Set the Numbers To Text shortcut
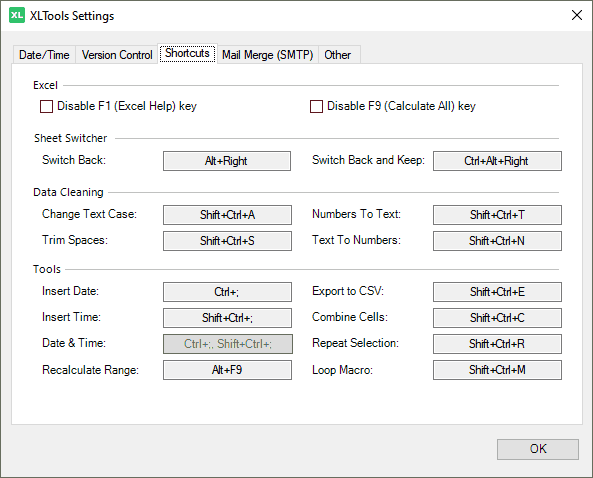This screenshot has width=593, height=478. point(497,215)
